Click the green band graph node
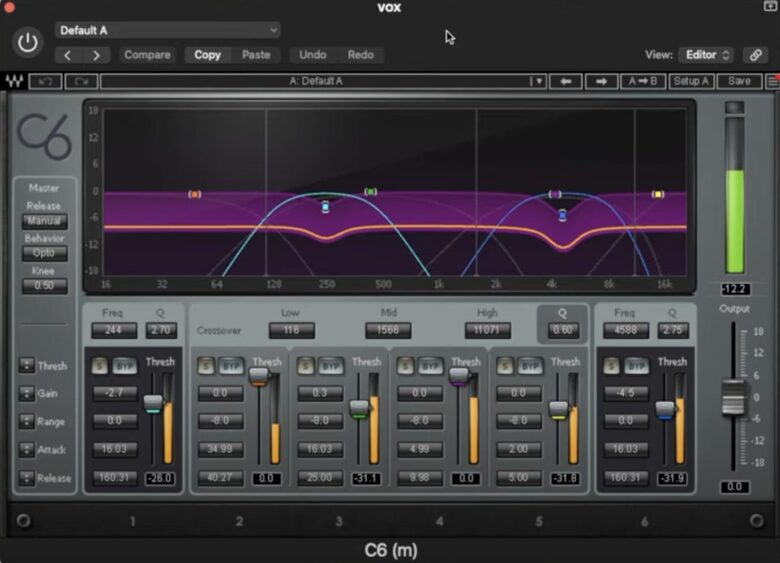Screen dimensions: 780x563 [371, 191]
